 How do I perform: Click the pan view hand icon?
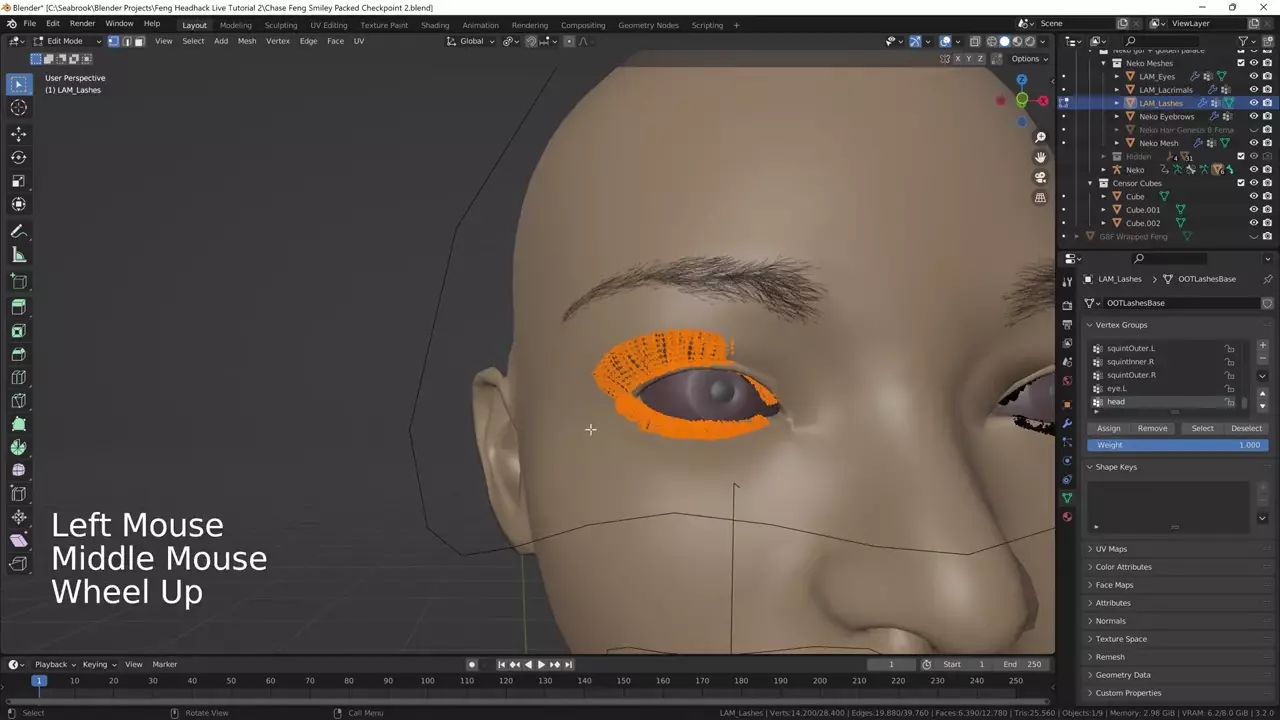click(1040, 157)
